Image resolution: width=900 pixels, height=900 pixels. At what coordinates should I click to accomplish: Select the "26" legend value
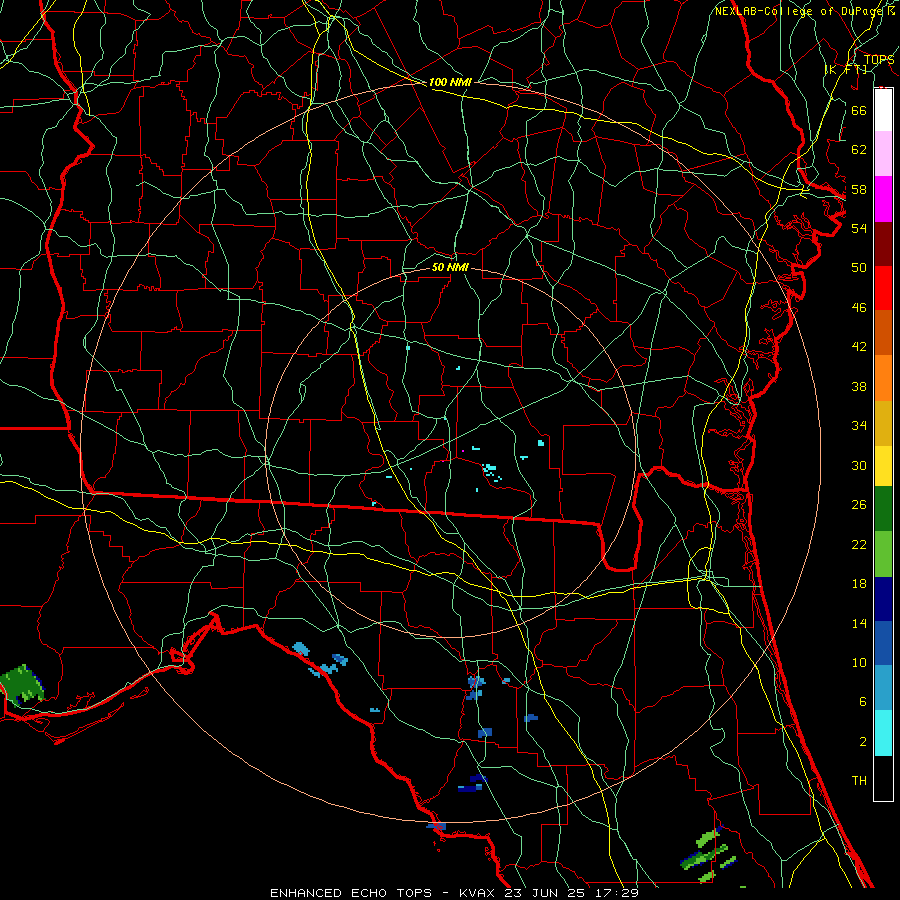coord(859,505)
